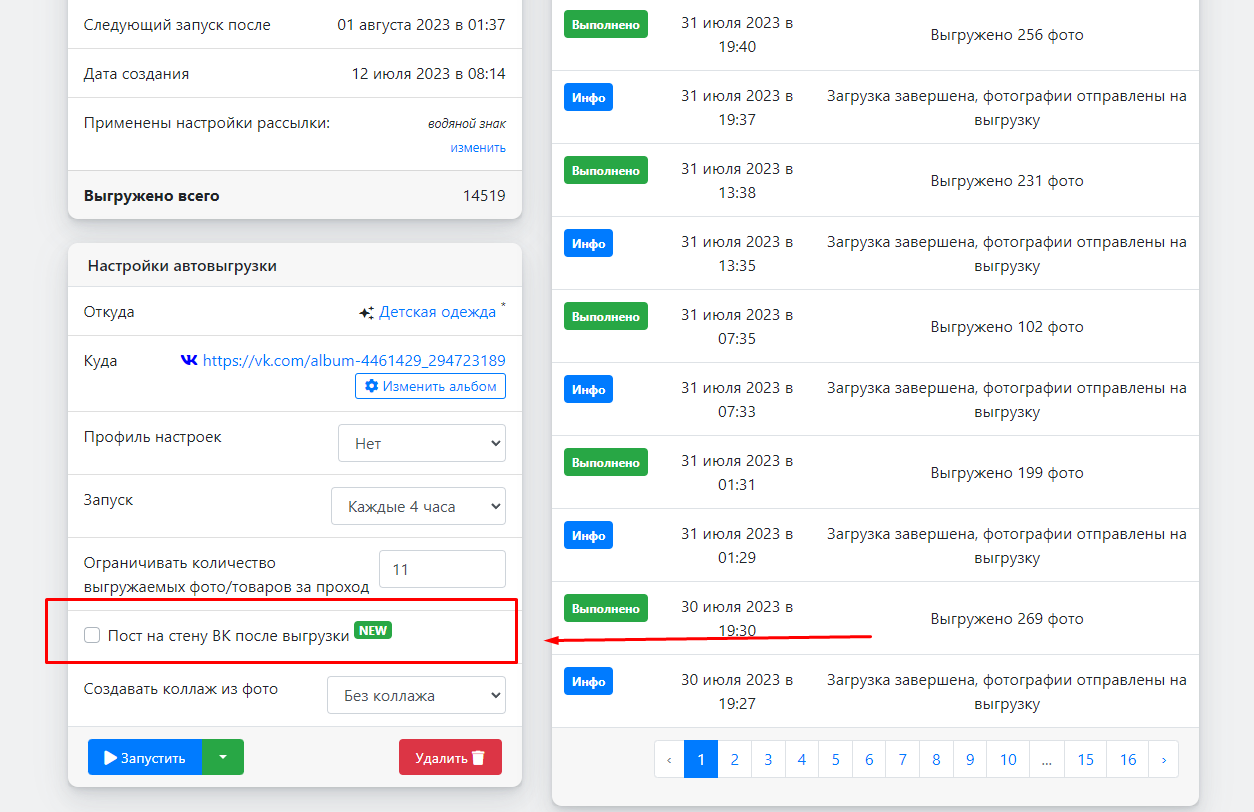The width and height of the screenshot is (1254, 812).
Task: Open the Создавать коллаж из фото dropdown
Action: [416, 695]
